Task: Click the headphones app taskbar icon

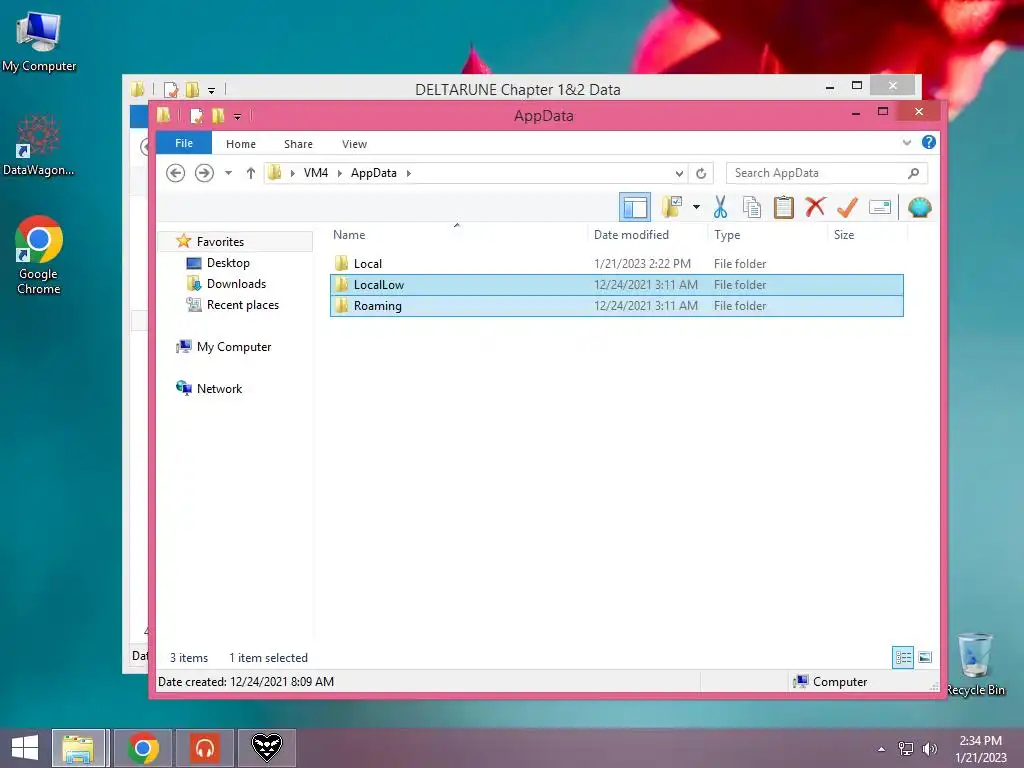Action: click(x=205, y=748)
